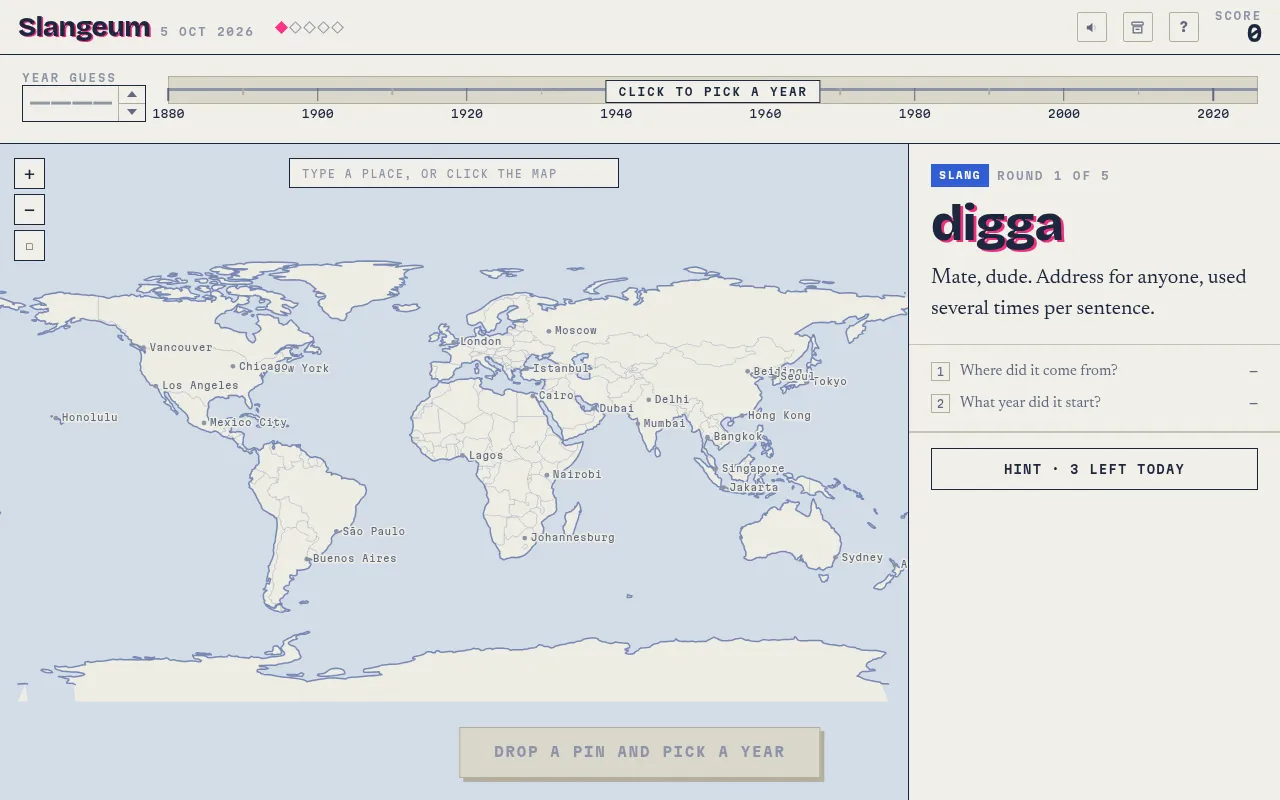Click the Mumbai label on the map

(665, 424)
